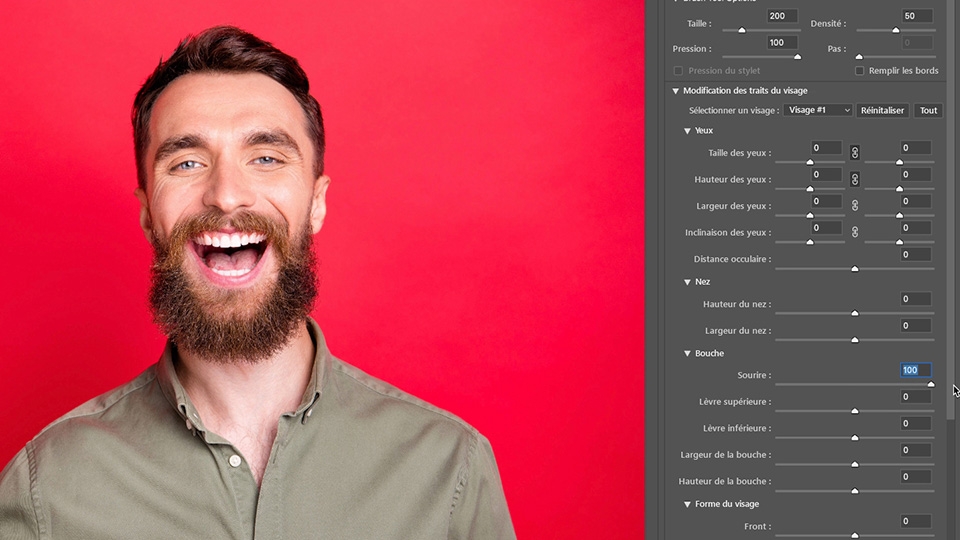Toggle link icon for Hauteur des yeux

click(x=855, y=179)
